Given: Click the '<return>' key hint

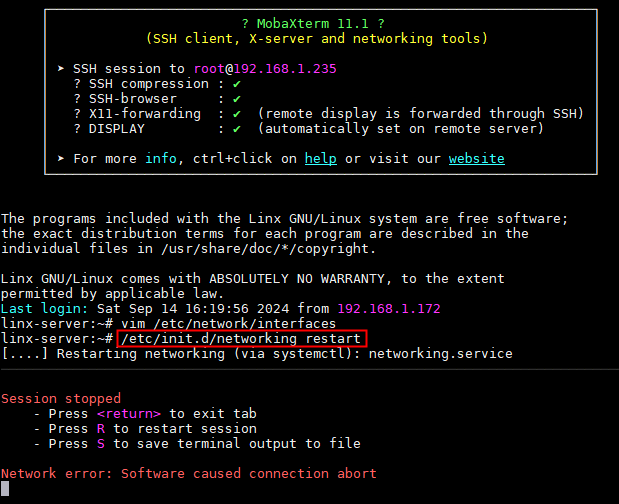Looking at the screenshot, I should click(x=129, y=414).
